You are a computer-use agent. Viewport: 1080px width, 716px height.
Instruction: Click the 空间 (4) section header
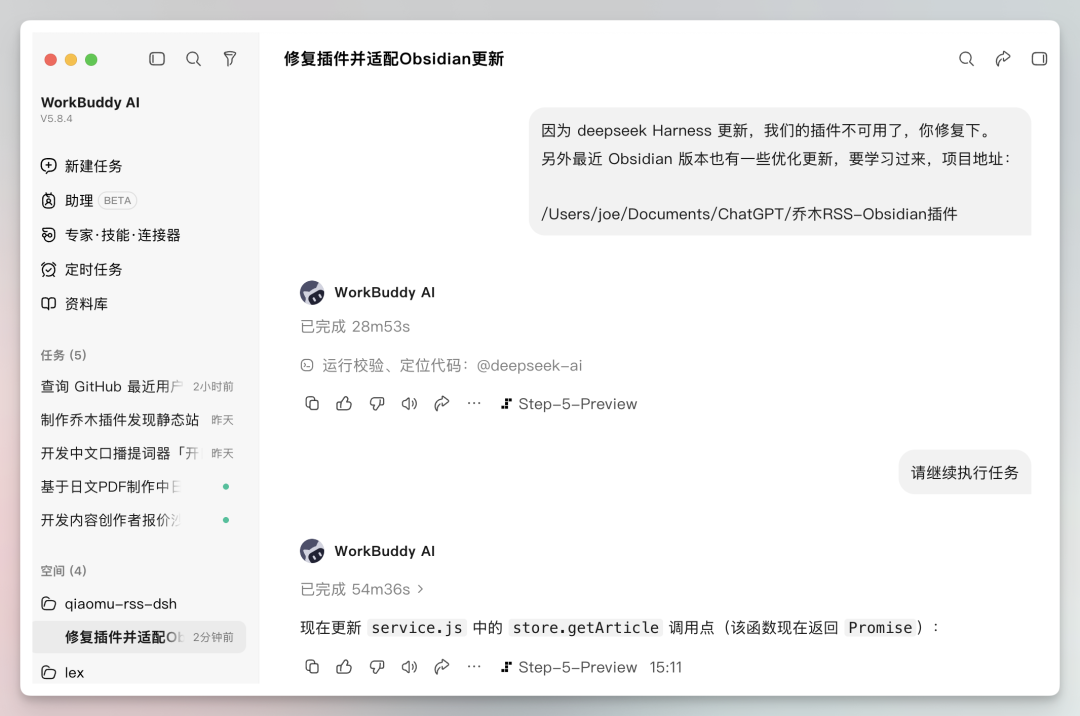[x=63, y=571]
